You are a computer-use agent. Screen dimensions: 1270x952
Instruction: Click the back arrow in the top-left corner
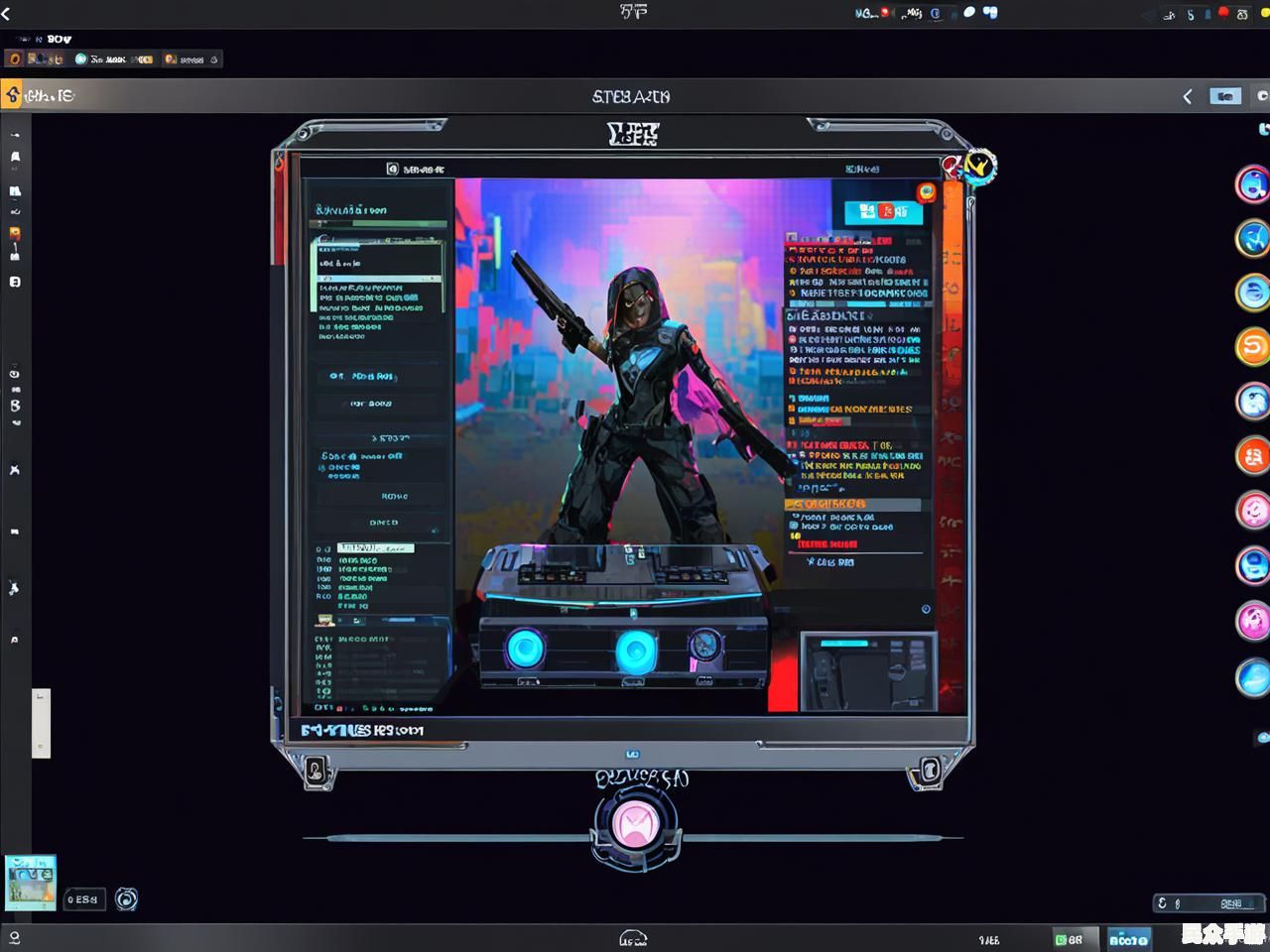(7, 13)
